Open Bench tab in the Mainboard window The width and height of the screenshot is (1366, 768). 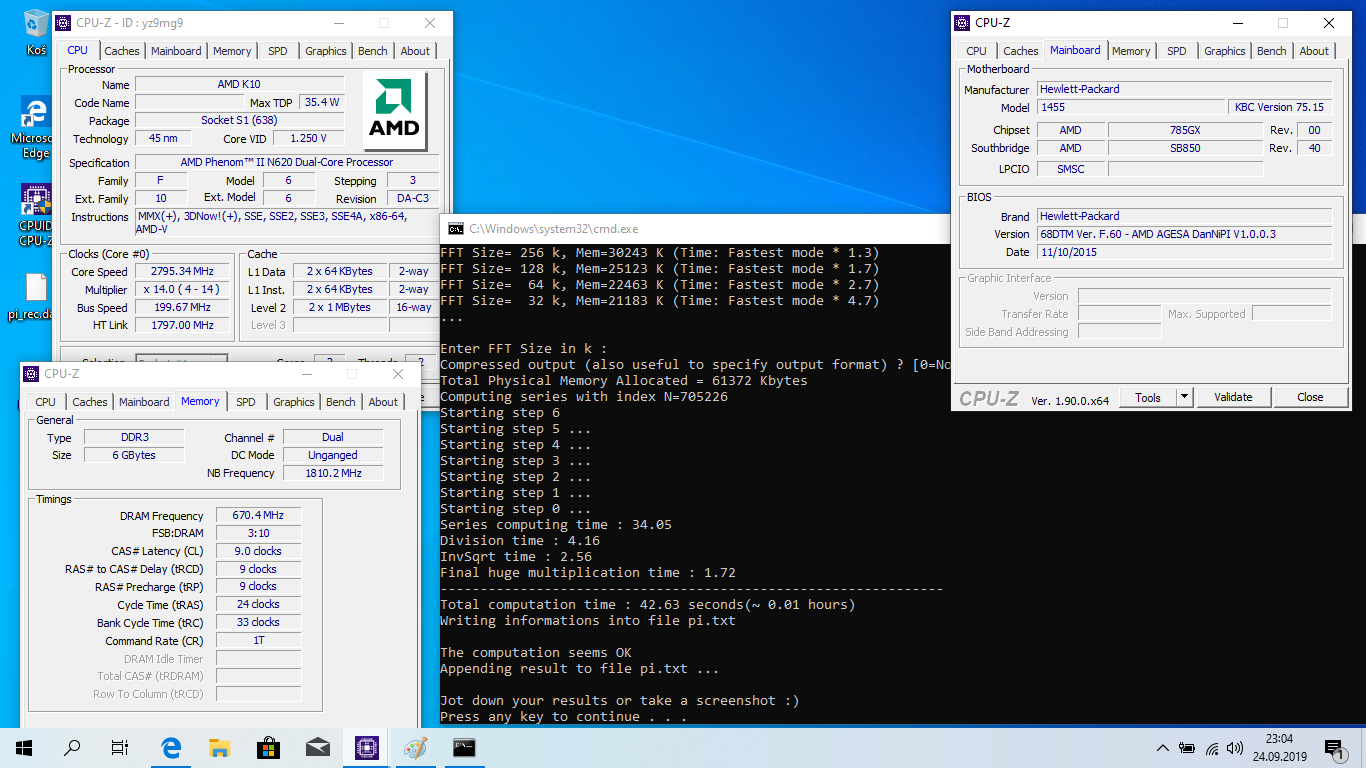[x=1272, y=51]
